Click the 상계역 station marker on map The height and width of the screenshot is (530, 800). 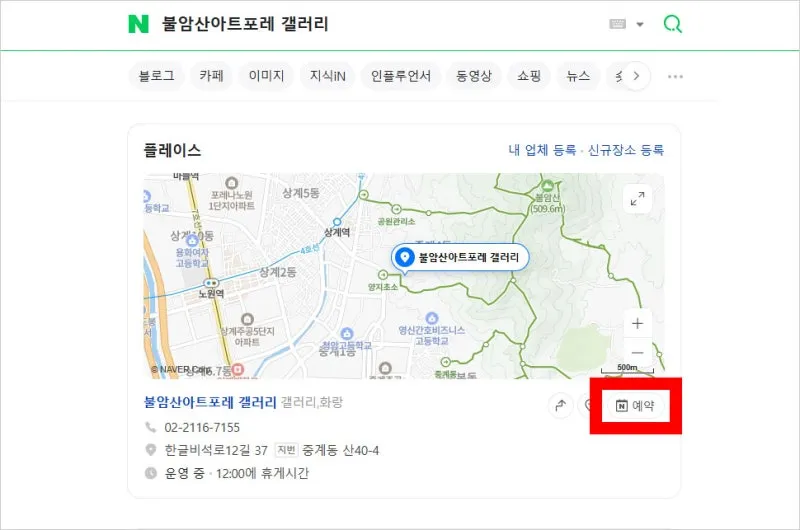click(337, 222)
